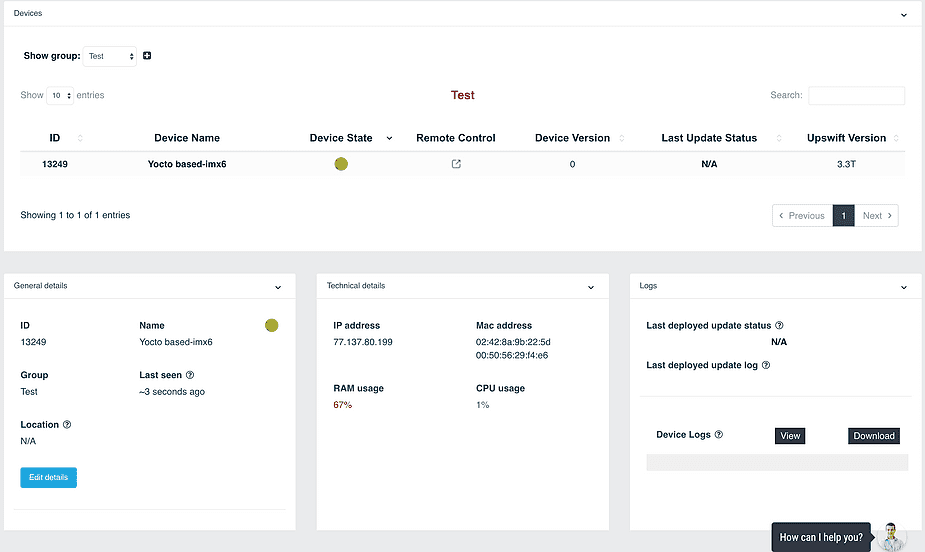Click RAM usage value 67%
The height and width of the screenshot is (552, 925).
pyautogui.click(x=343, y=405)
